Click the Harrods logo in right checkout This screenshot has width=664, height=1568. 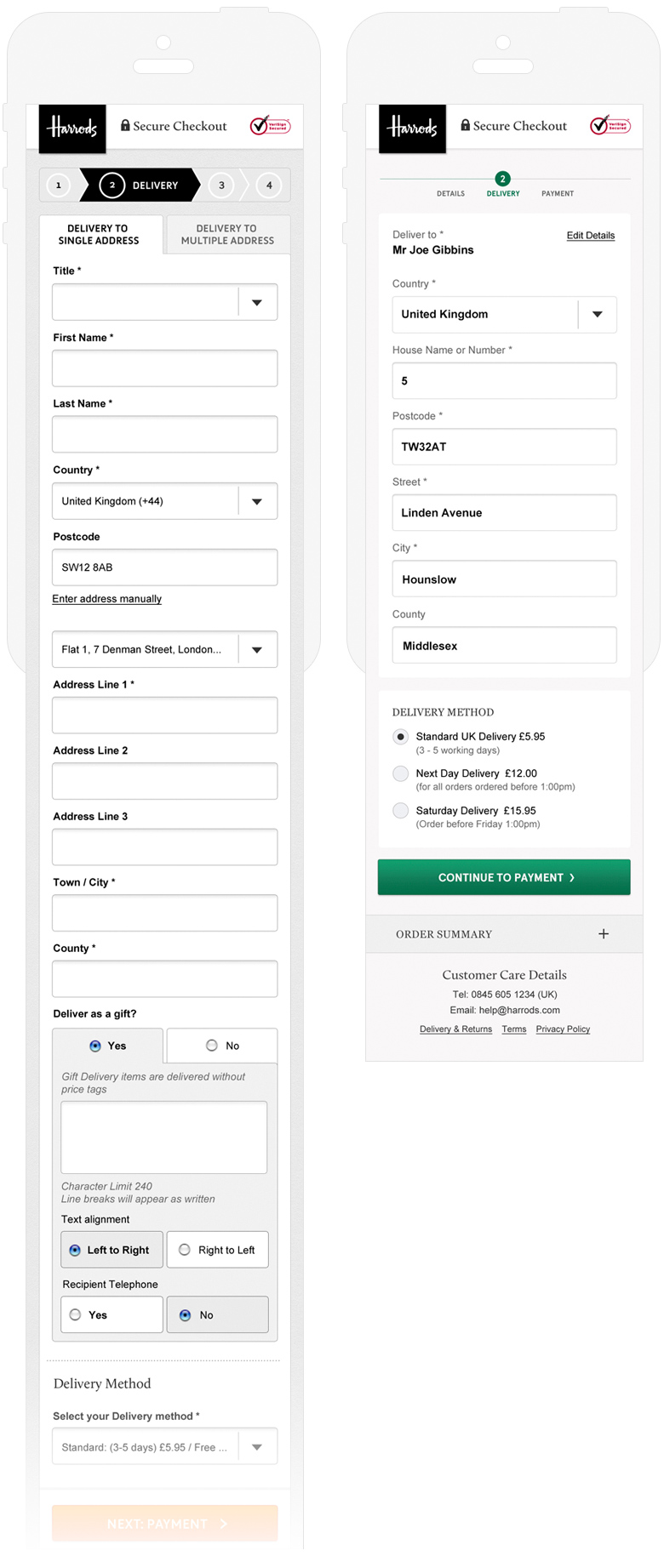click(x=412, y=128)
